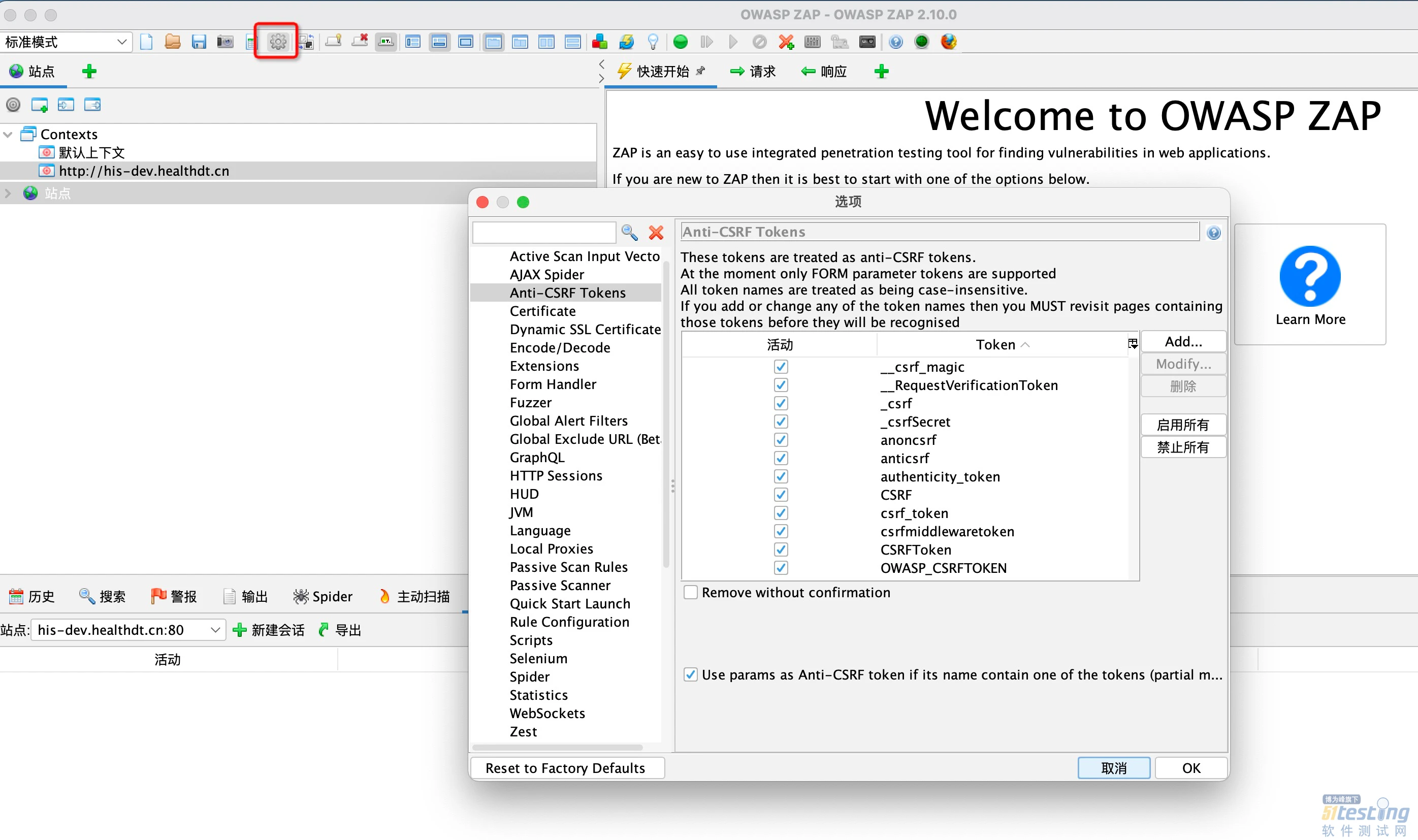Click the Open Session folder icon
This screenshot has height=840, width=1418.
pyautogui.click(x=173, y=41)
